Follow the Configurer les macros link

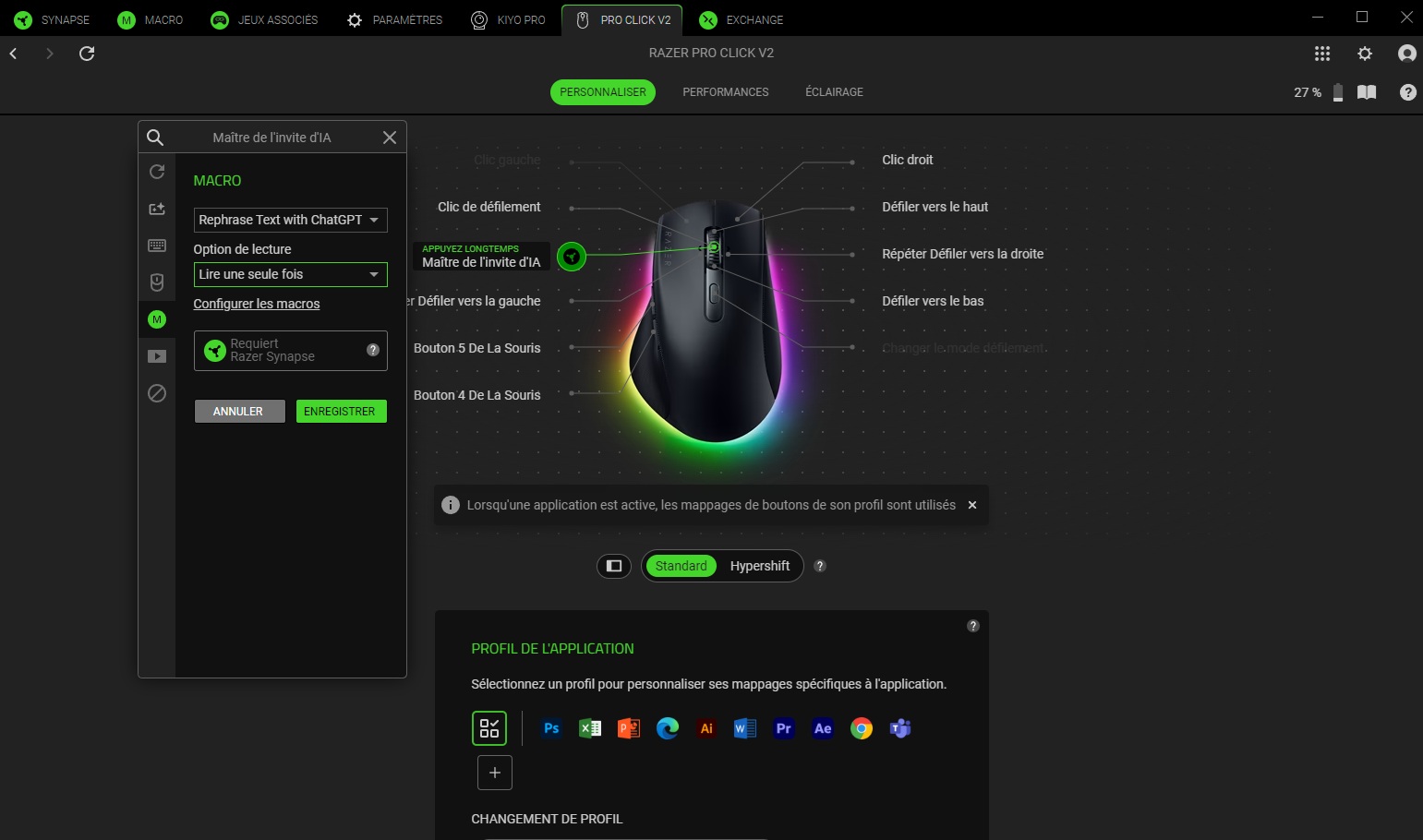pyautogui.click(x=257, y=304)
